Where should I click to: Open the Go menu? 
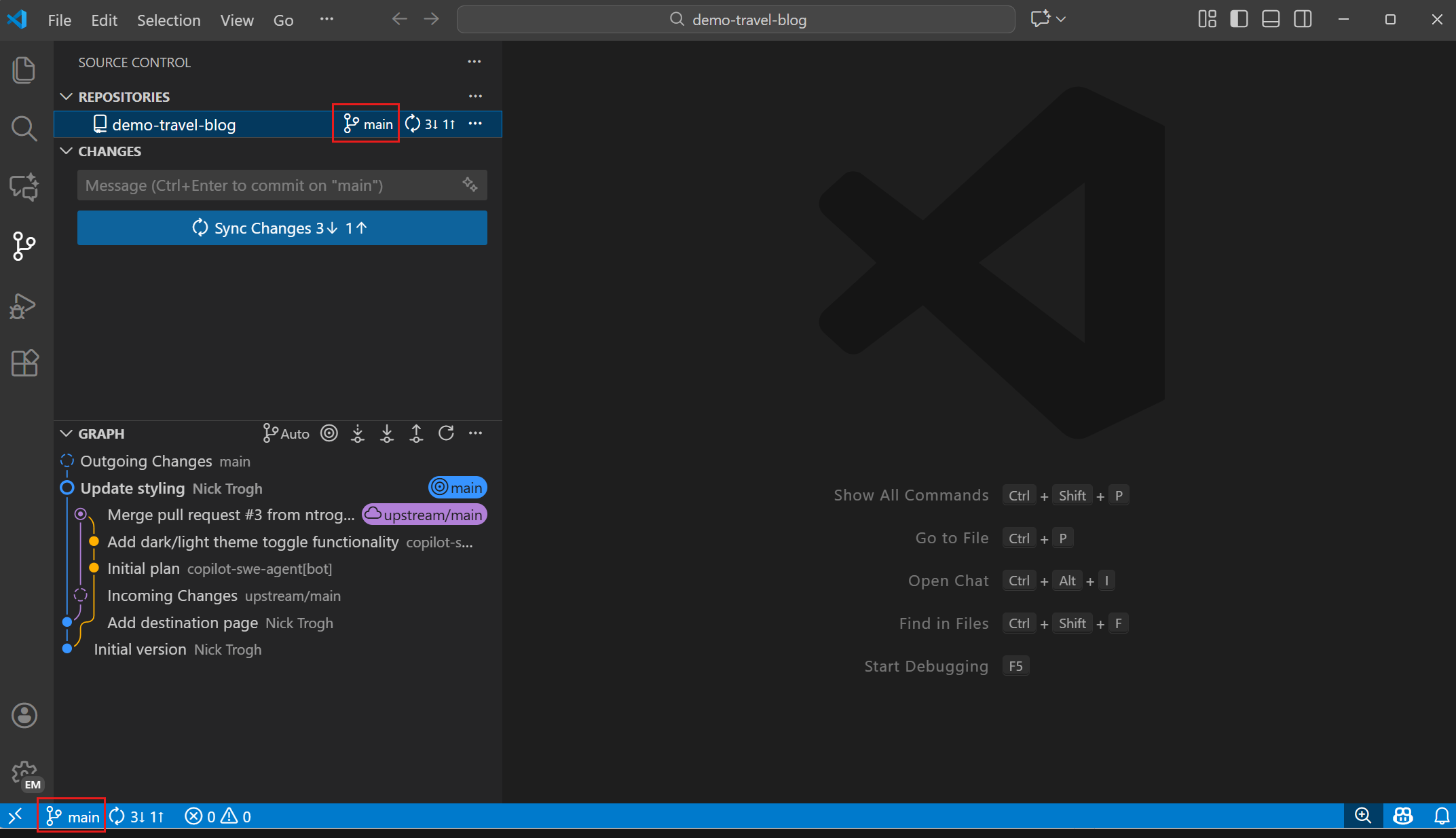(x=283, y=20)
